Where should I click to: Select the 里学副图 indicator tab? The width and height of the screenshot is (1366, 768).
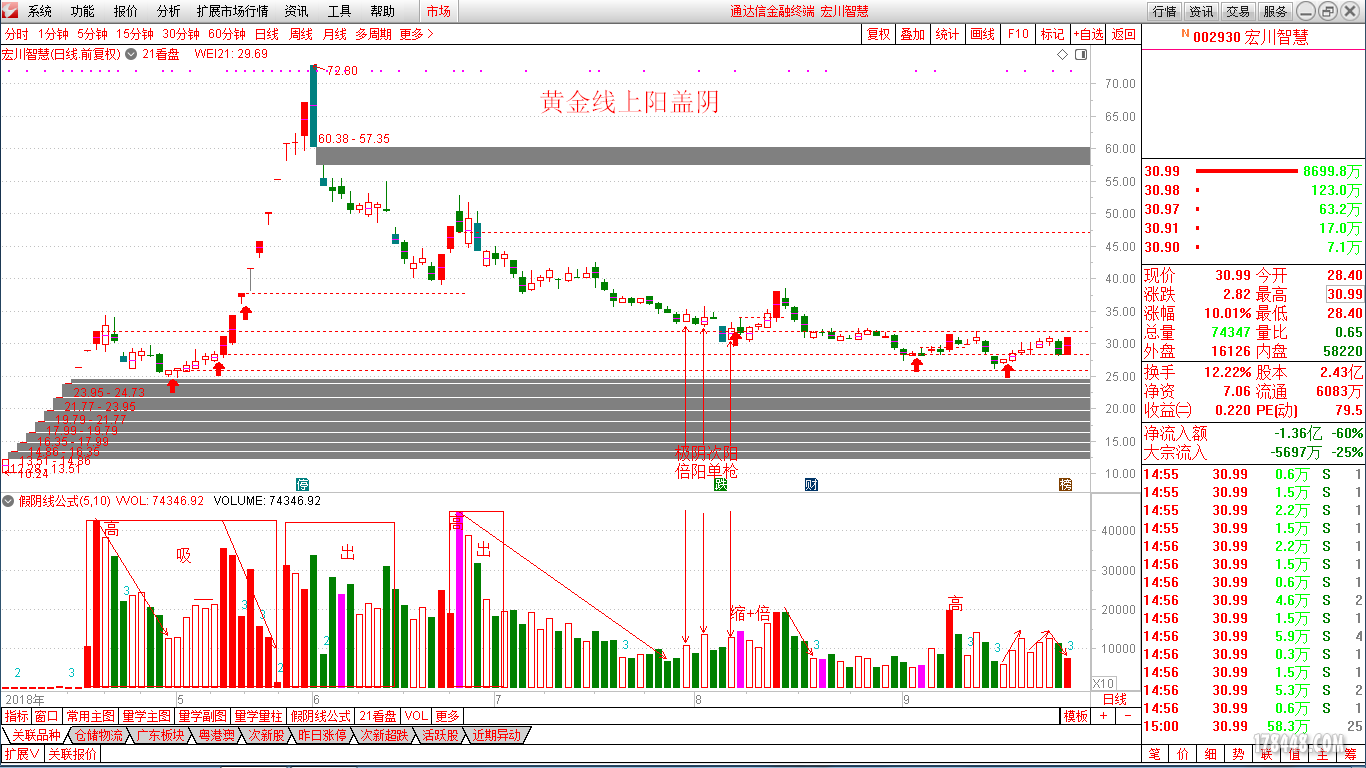point(203,716)
